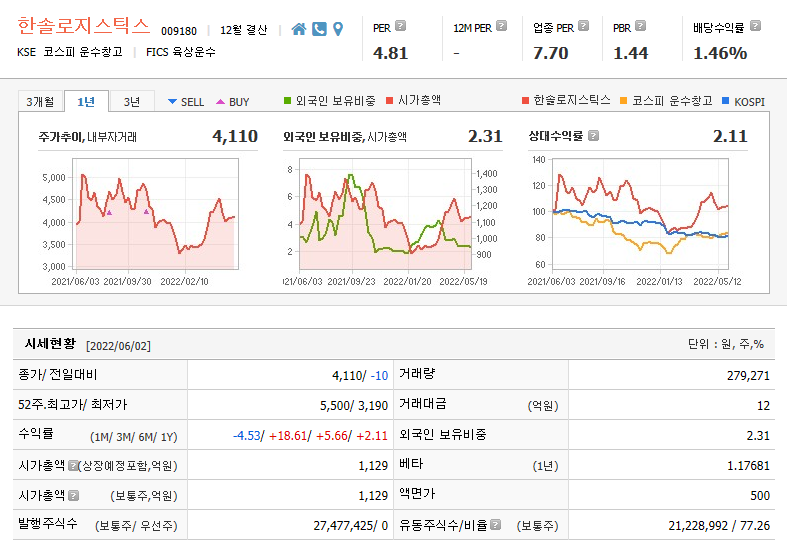Click the red 시가총액 legend swatch
This screenshot has height=550, width=787.
(389, 101)
